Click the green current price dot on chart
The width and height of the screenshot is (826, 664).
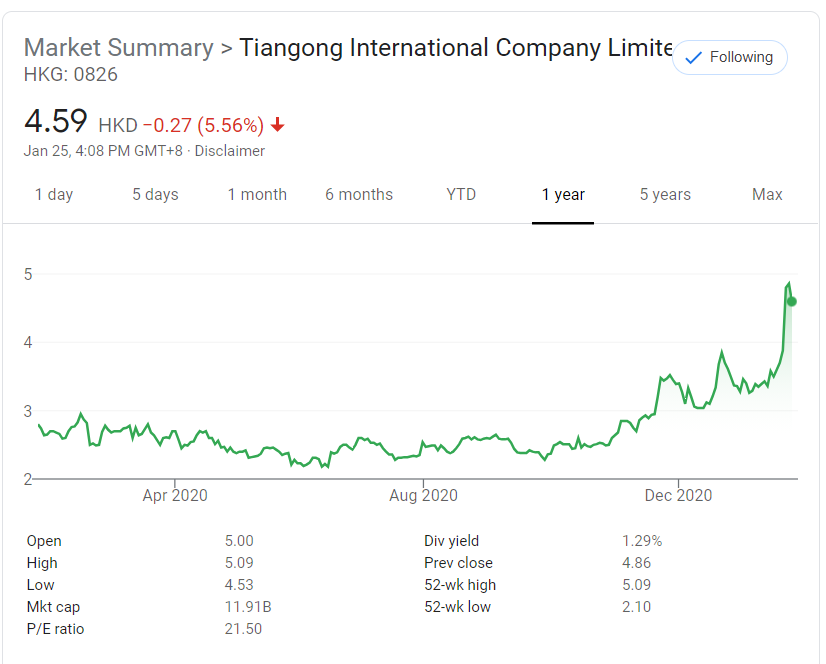tap(791, 301)
